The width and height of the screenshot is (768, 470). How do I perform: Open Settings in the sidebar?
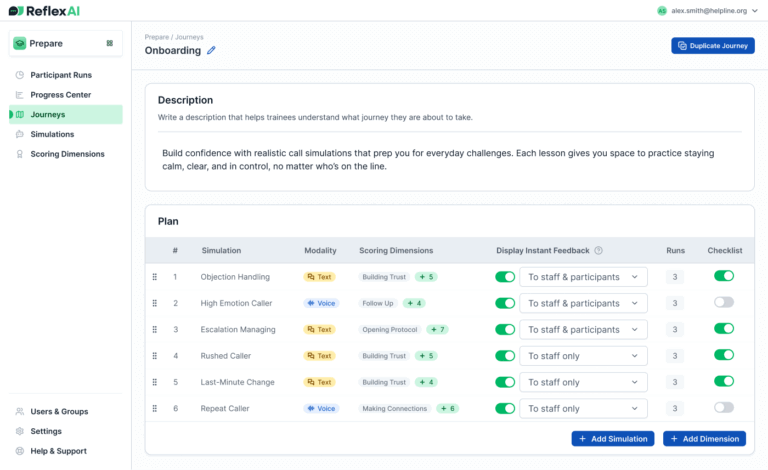pos(66,431)
